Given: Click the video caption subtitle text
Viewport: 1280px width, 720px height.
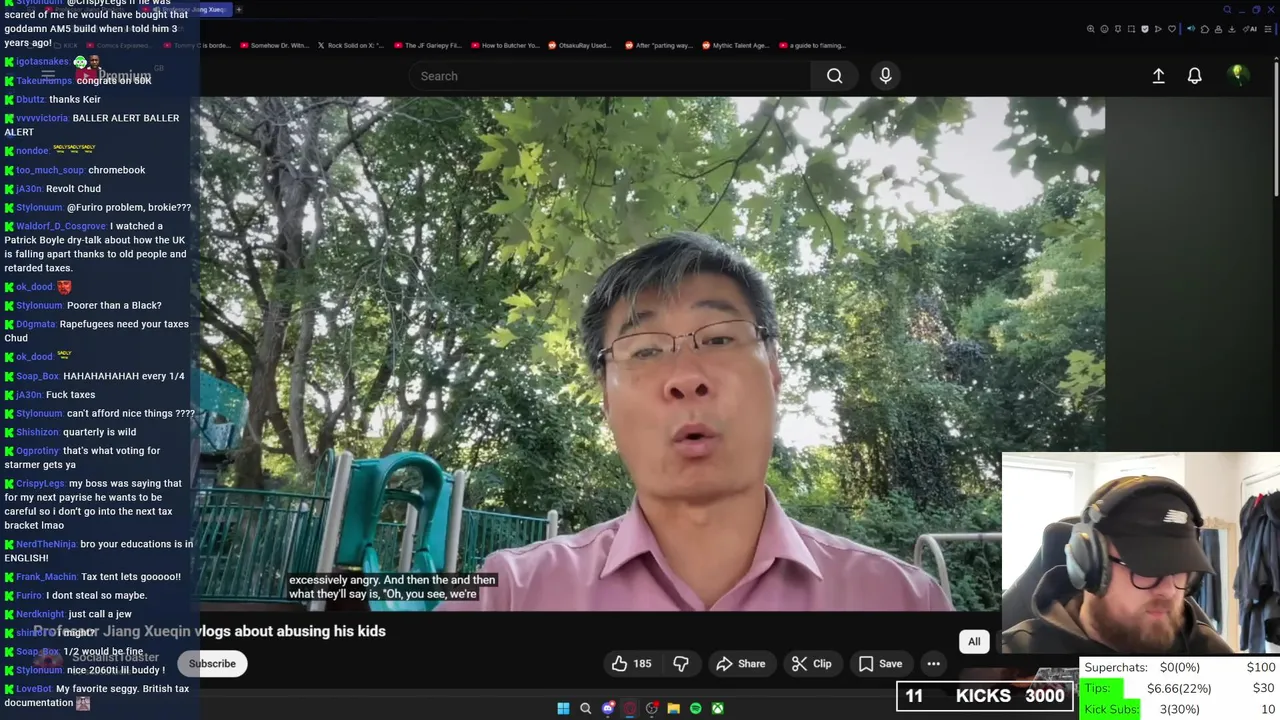Looking at the screenshot, I should pyautogui.click(x=392, y=587).
